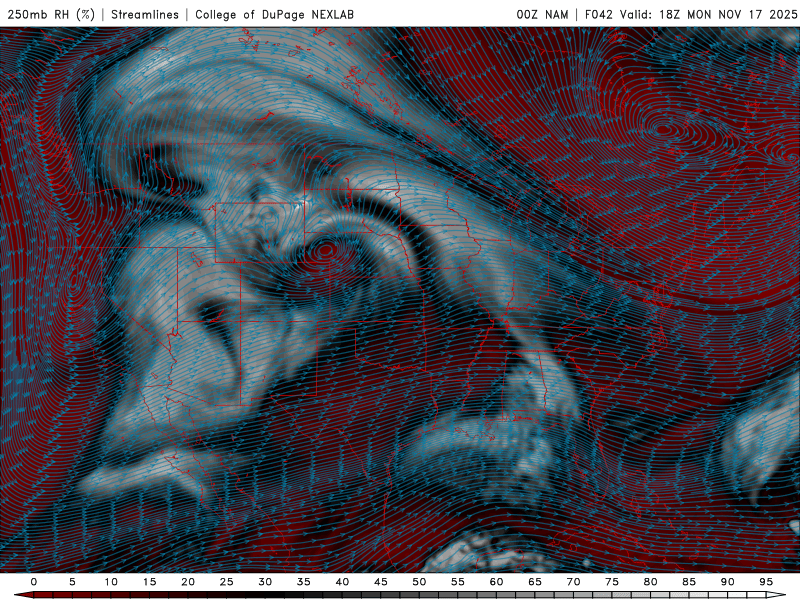This screenshot has height=600, width=800.
Task: Select the 10 value on the color scale
Action: [111, 582]
